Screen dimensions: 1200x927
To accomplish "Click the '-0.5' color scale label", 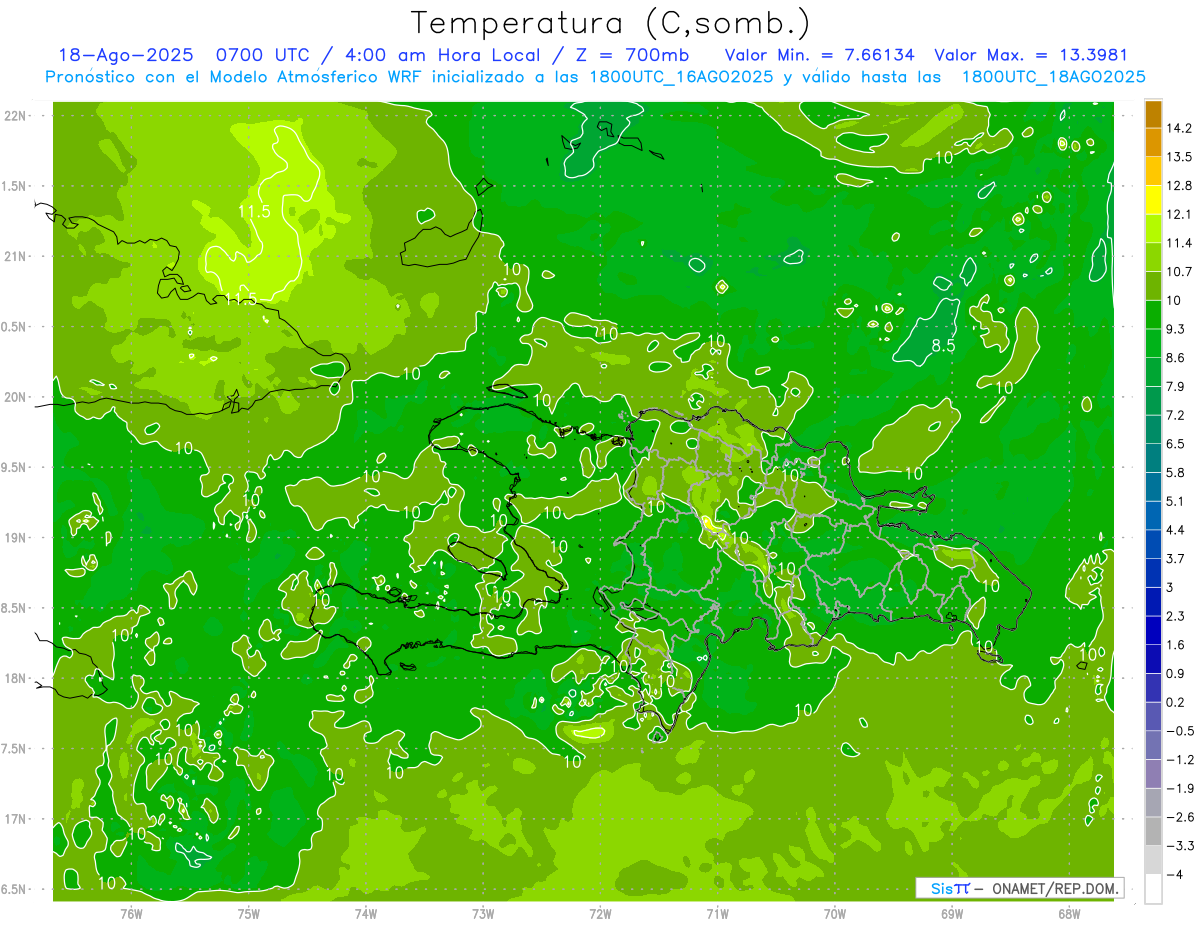I will click(1178, 731).
